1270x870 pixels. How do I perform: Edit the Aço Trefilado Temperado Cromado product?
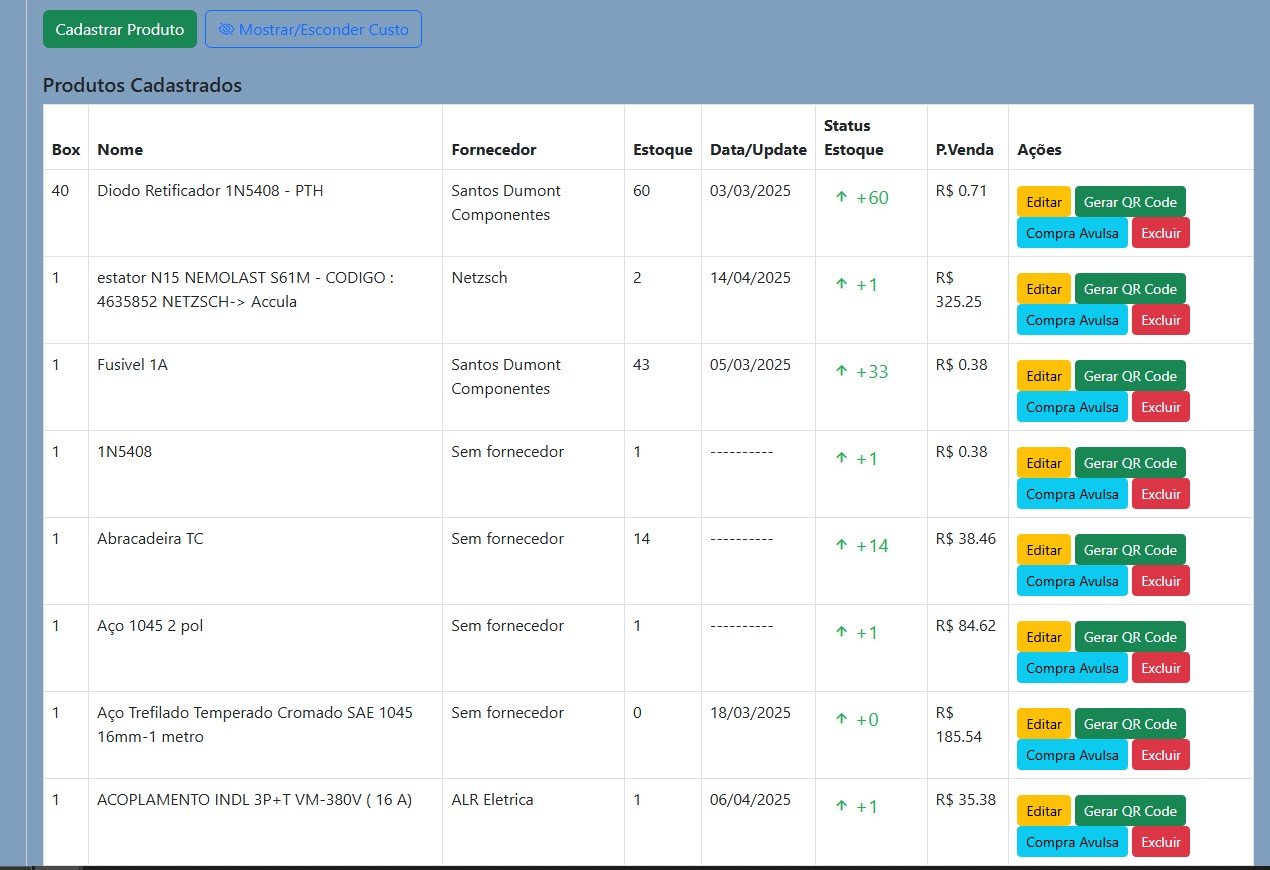pyautogui.click(x=1044, y=724)
